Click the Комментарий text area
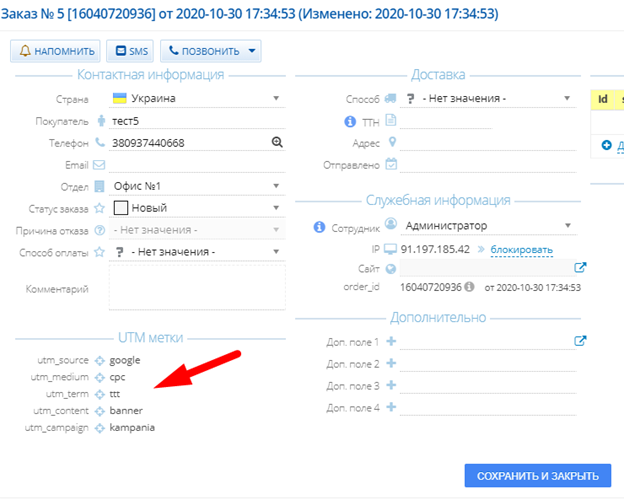 pyautogui.click(x=197, y=287)
